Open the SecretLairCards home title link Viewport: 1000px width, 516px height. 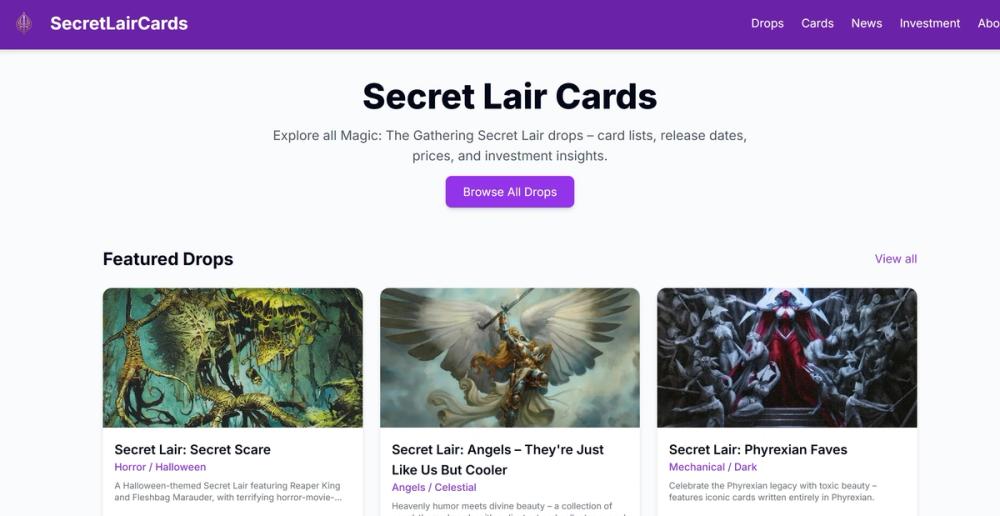119,24
